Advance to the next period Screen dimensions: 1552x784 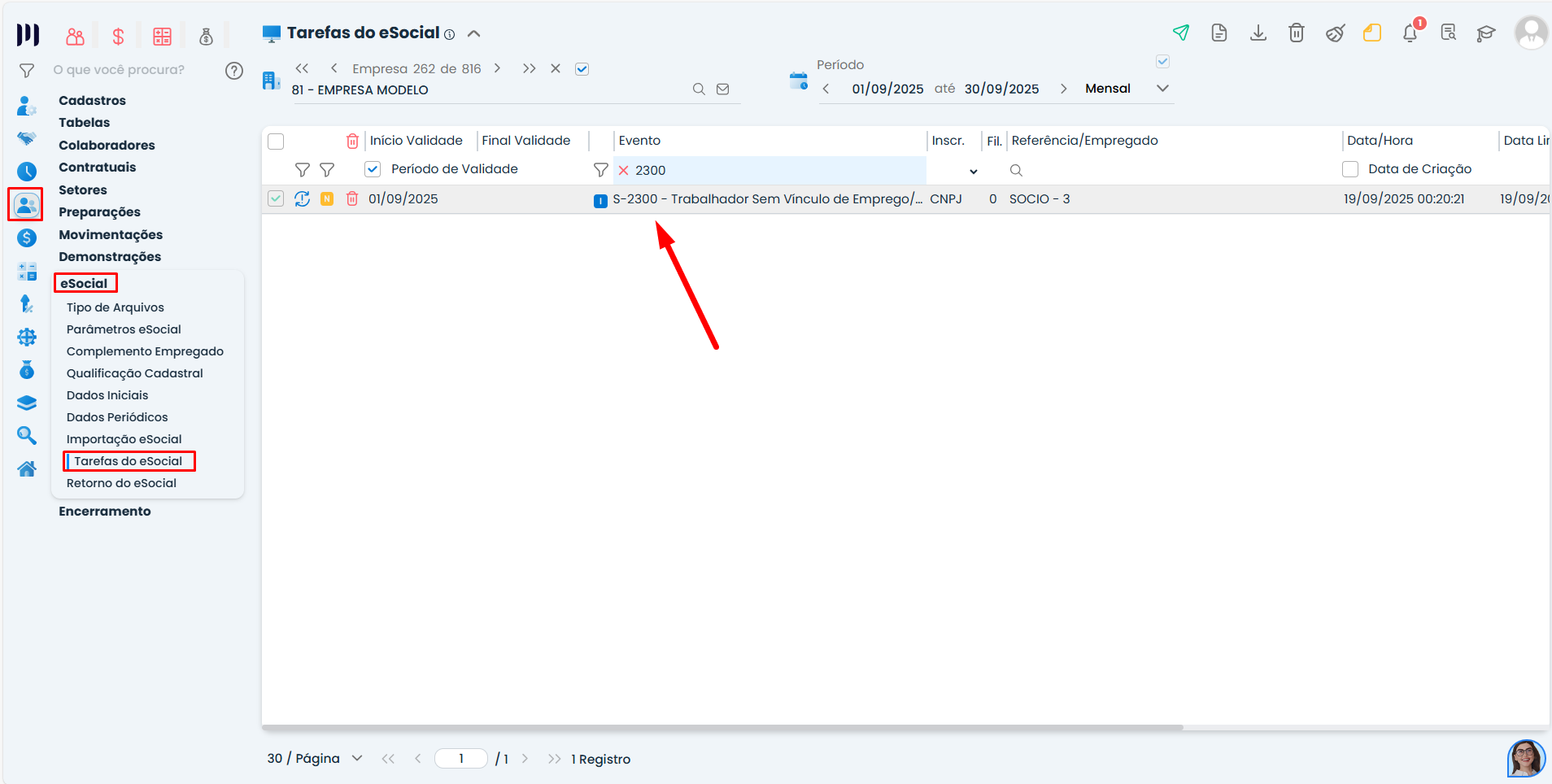pyautogui.click(x=1063, y=89)
